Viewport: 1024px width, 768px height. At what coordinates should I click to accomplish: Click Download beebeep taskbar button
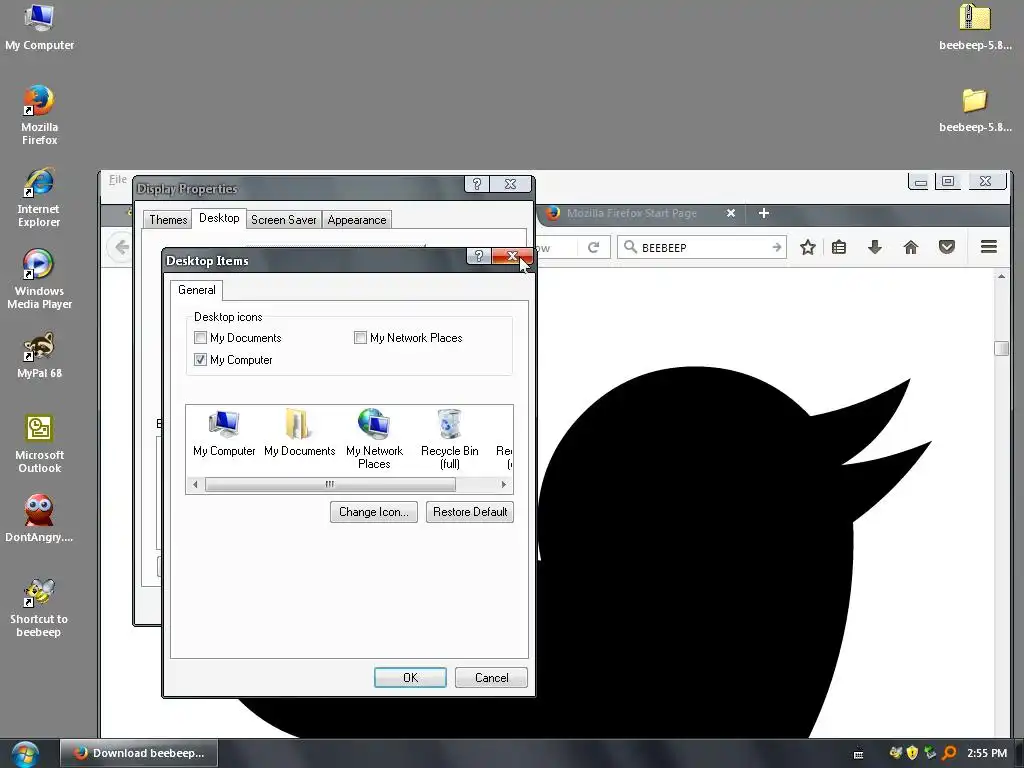coord(139,753)
